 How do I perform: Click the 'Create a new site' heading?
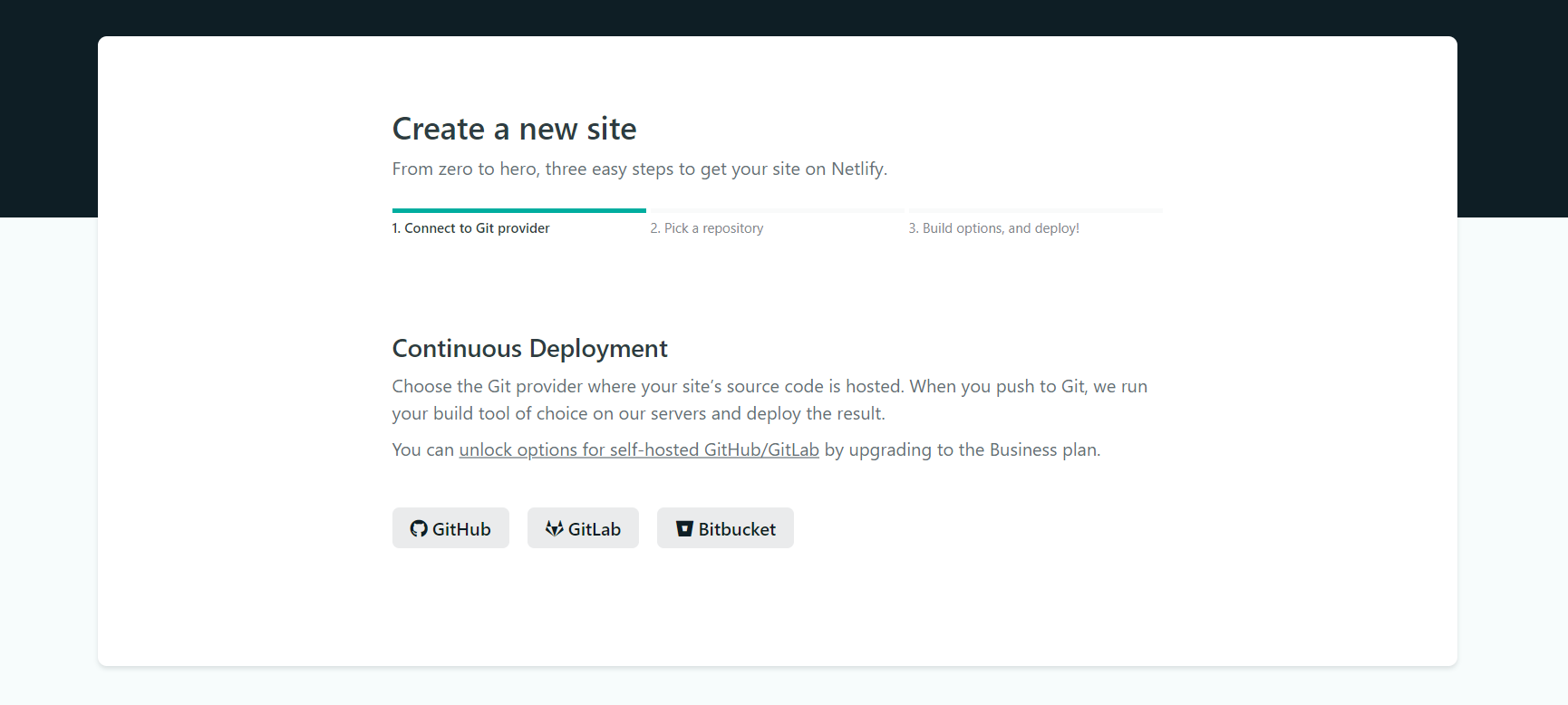pos(515,129)
